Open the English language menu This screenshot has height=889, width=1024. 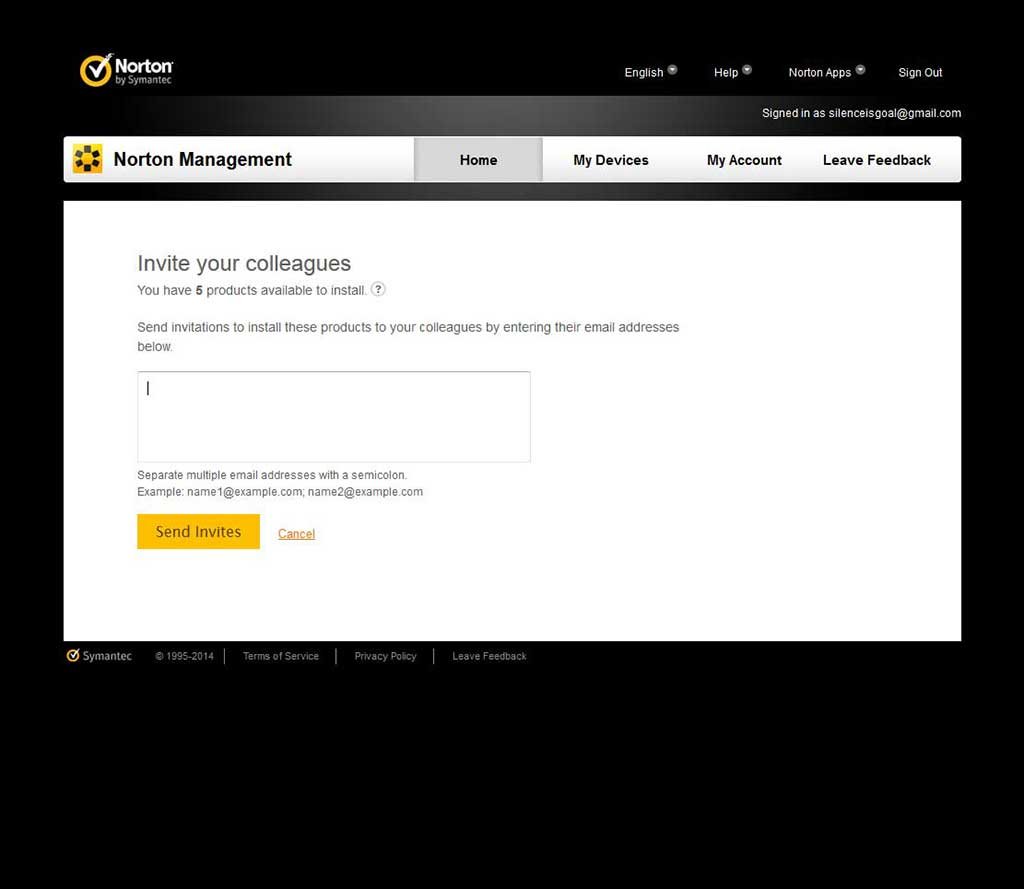click(643, 73)
